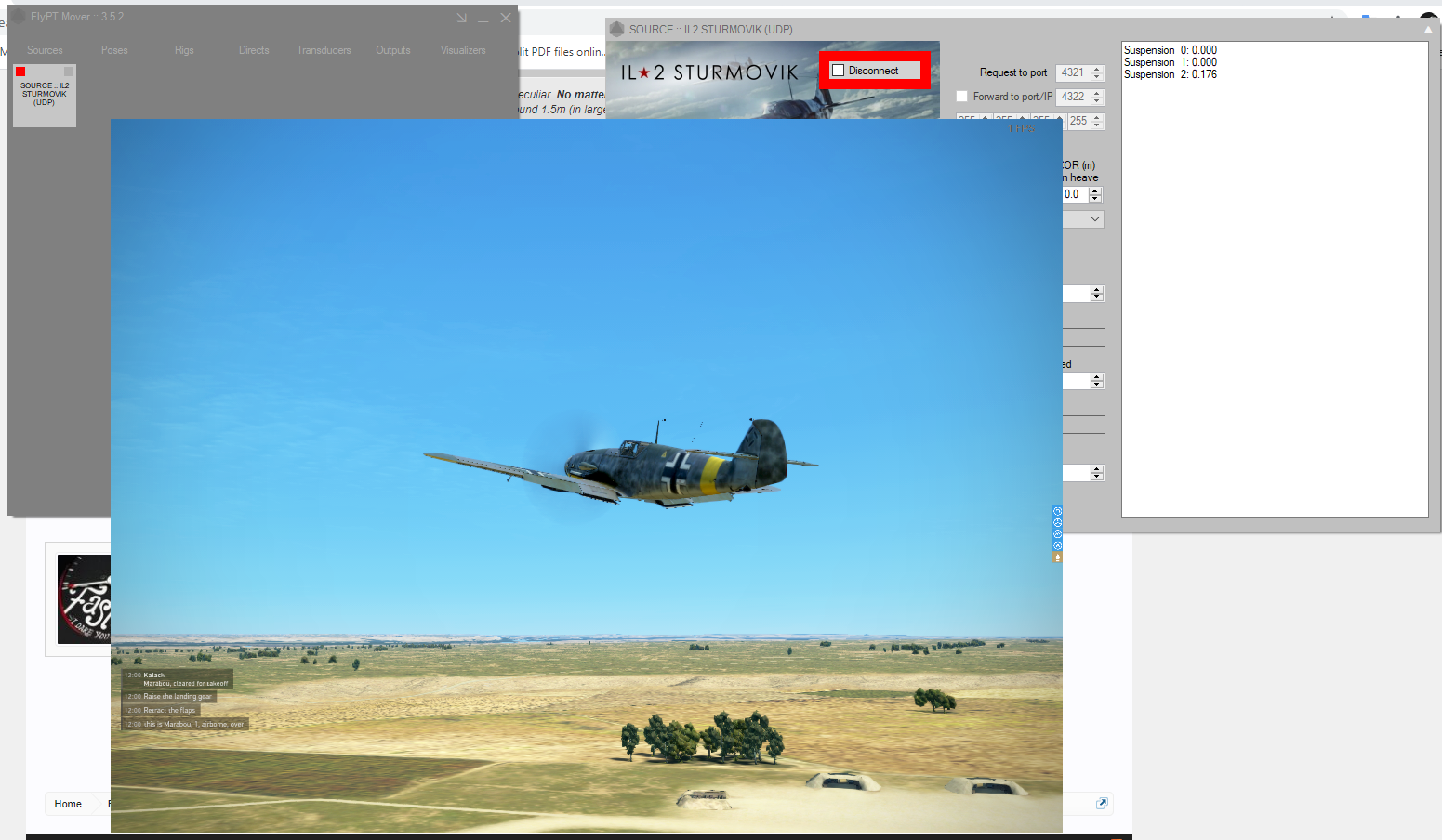Click the red status square on source module
The width and height of the screenshot is (1442, 840).
[20, 72]
